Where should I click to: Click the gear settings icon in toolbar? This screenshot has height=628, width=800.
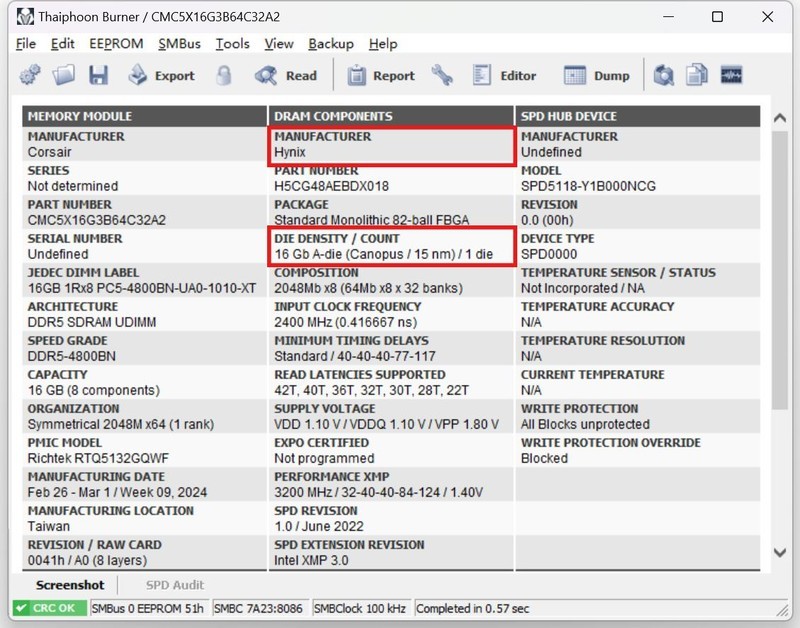(30, 75)
